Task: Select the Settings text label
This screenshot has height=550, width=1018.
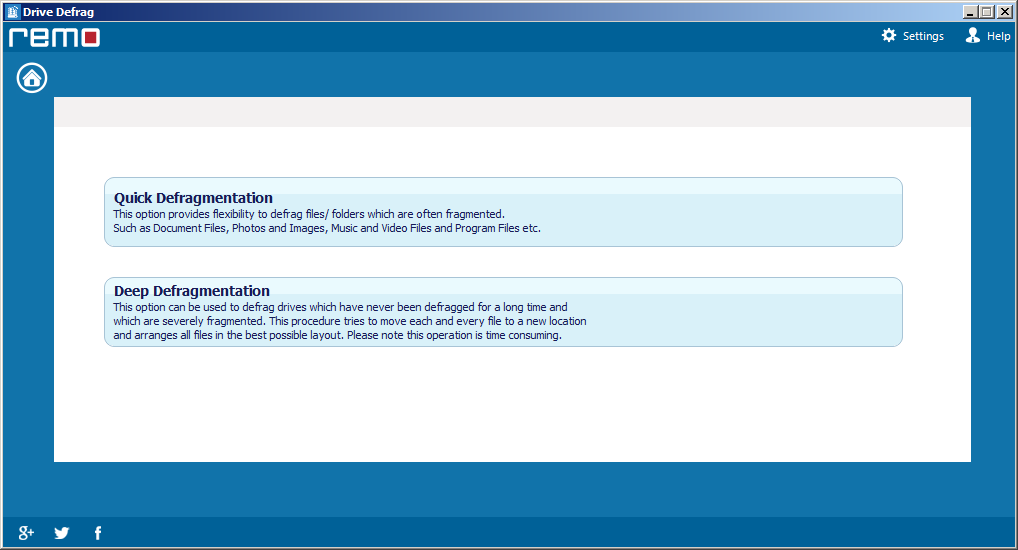Action: 923,36
